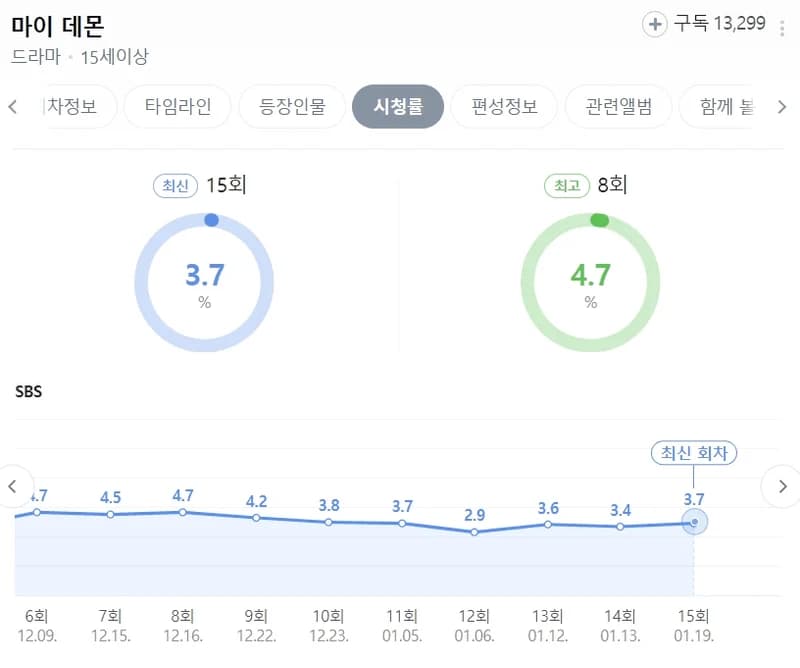Switch to the 등장인물 tab
Viewport: 800px width, 668px height.
[292, 107]
